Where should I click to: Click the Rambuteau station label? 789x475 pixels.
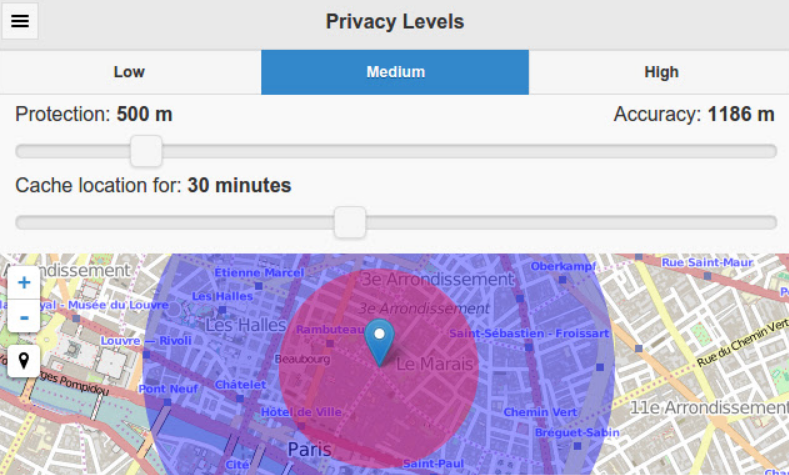330,330
